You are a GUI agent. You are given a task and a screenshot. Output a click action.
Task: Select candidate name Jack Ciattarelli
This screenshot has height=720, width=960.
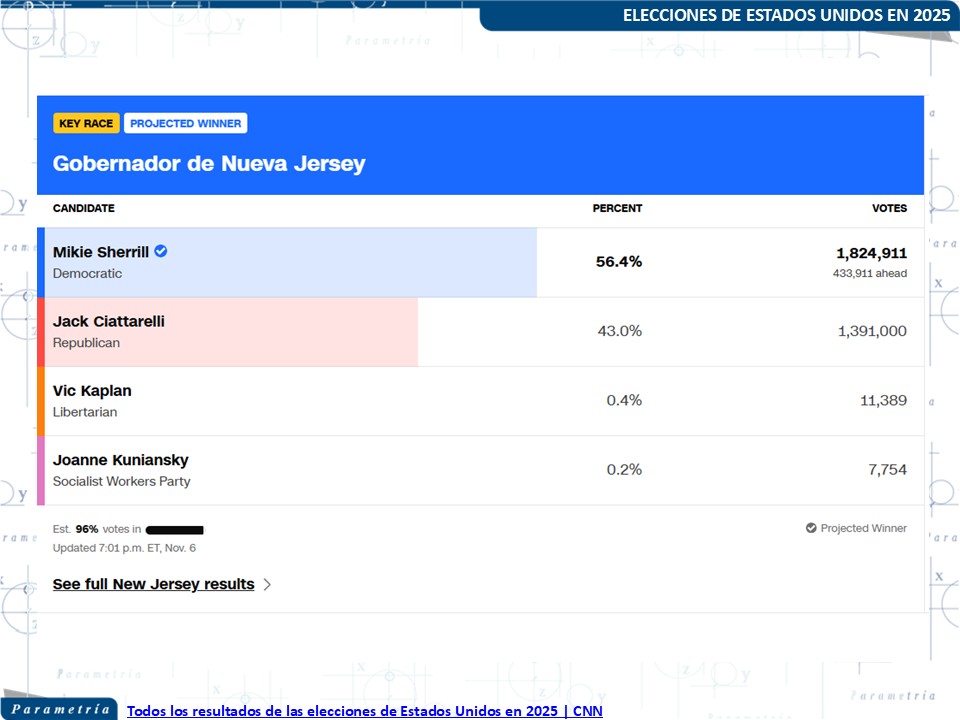109,321
